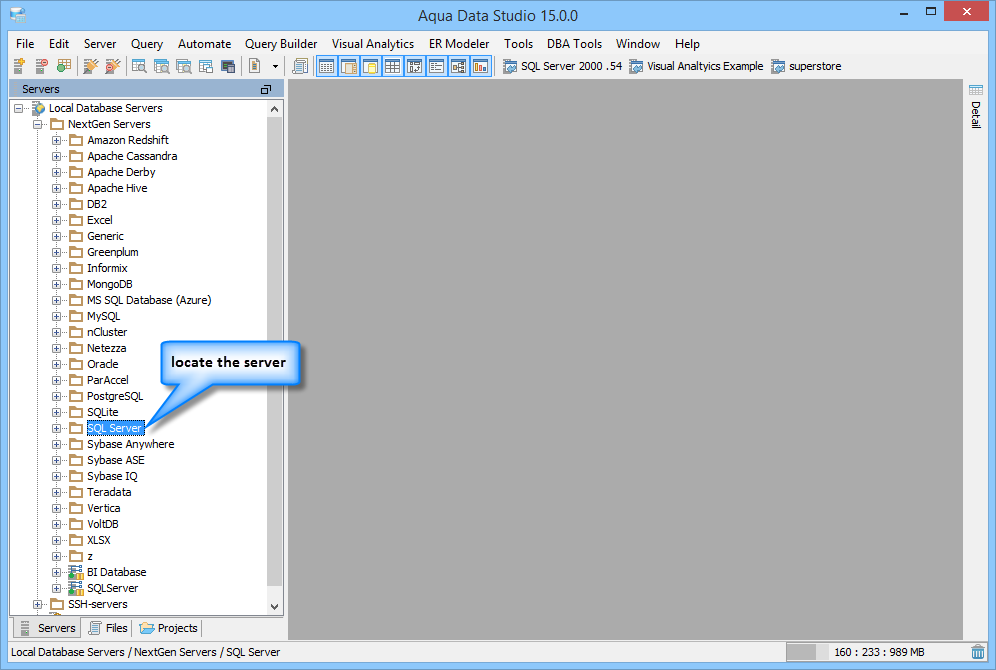
Task: Click the Detail panel grid icon
Action: (976, 90)
